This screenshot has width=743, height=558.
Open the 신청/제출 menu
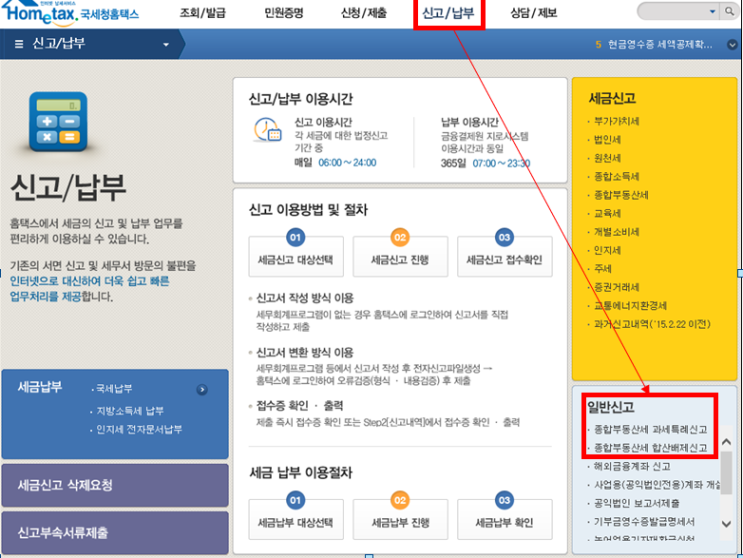[364, 13]
